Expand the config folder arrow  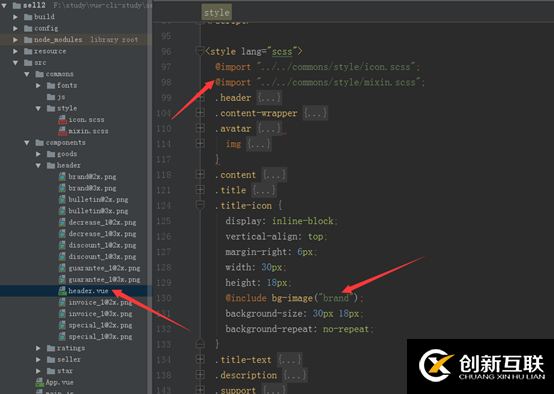[x=15, y=28]
